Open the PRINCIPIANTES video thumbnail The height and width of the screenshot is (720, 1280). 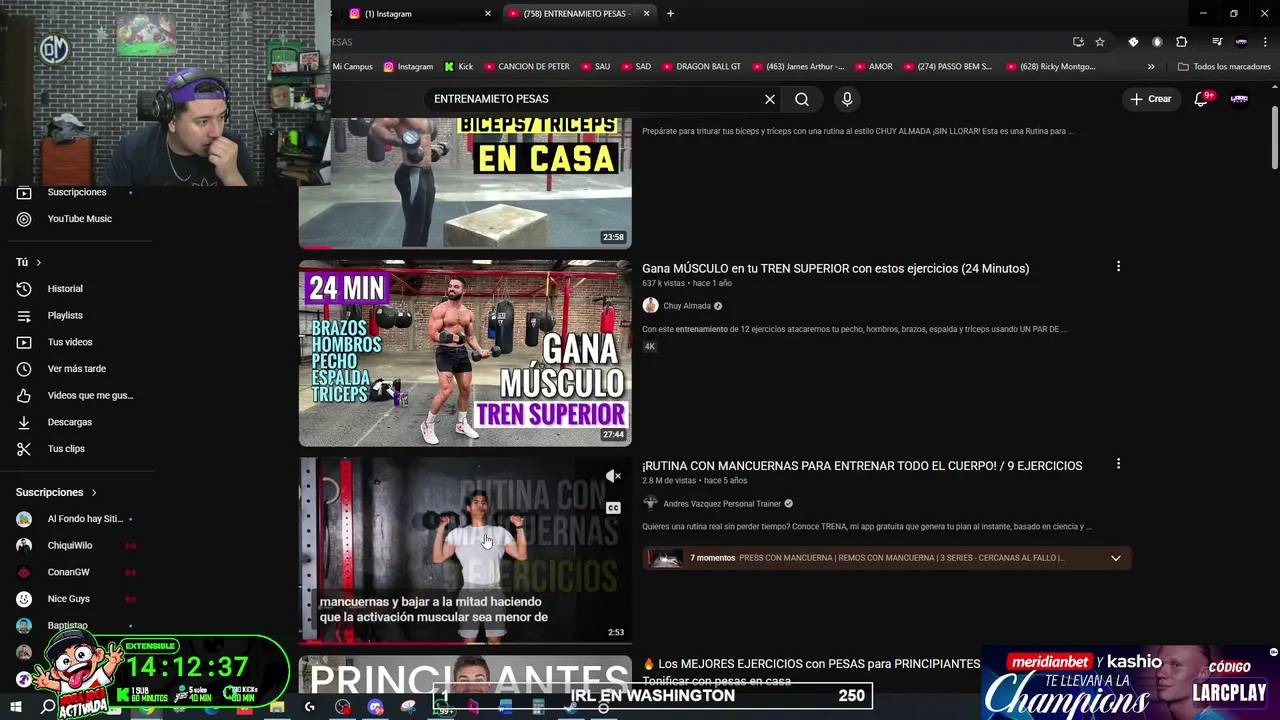tap(465, 675)
